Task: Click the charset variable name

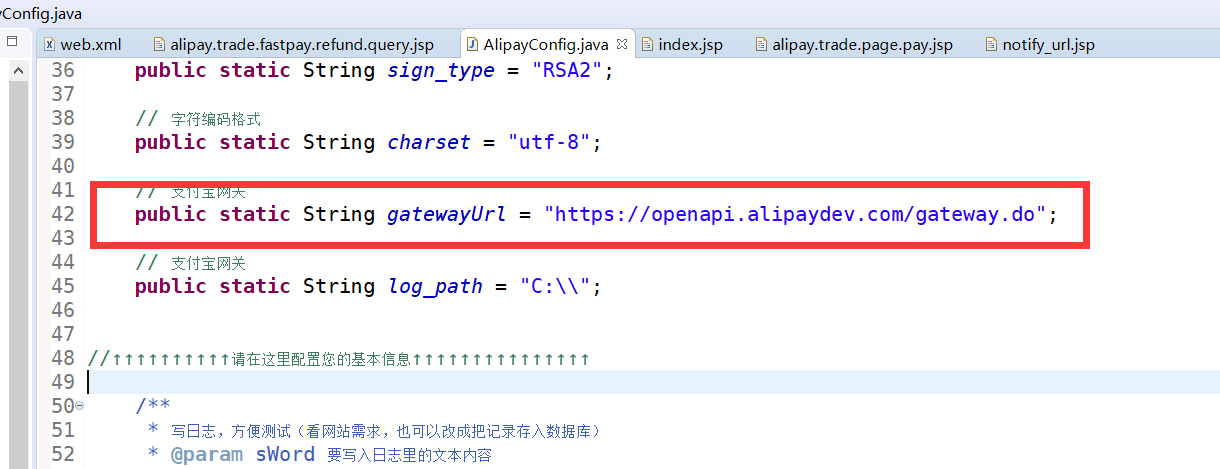Action: [429, 142]
